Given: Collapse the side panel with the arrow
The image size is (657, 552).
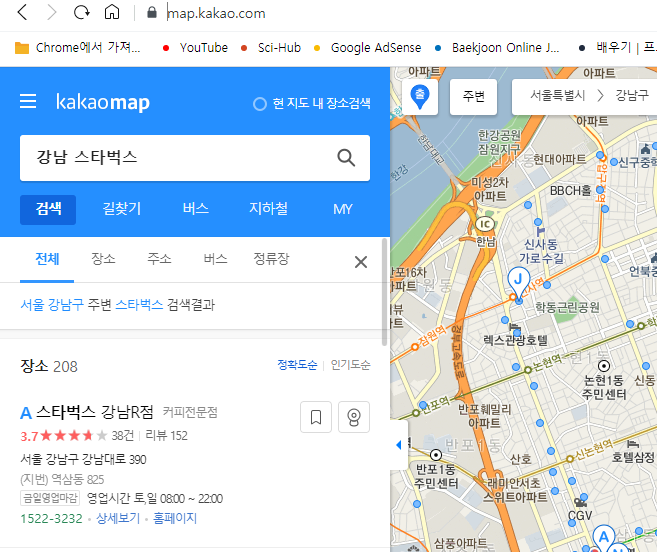Looking at the screenshot, I should point(399,445).
